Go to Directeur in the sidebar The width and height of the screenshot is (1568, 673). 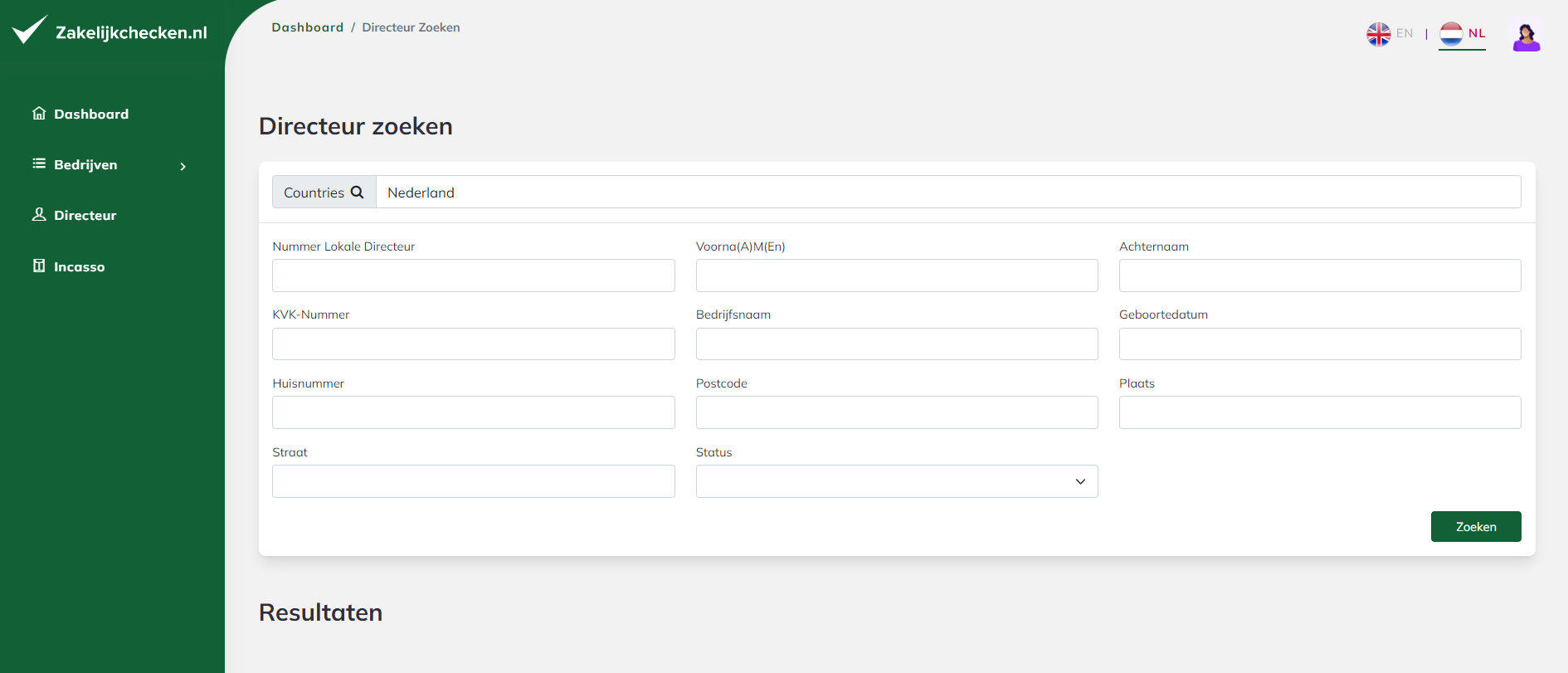pos(85,215)
